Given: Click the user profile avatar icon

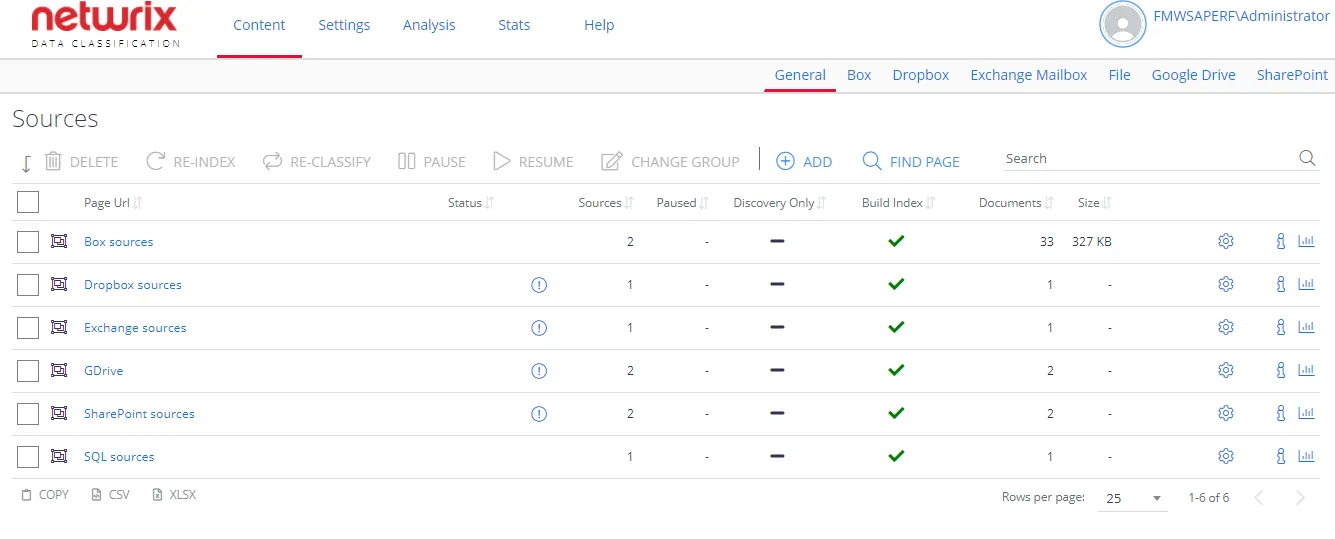Looking at the screenshot, I should 1123,24.
